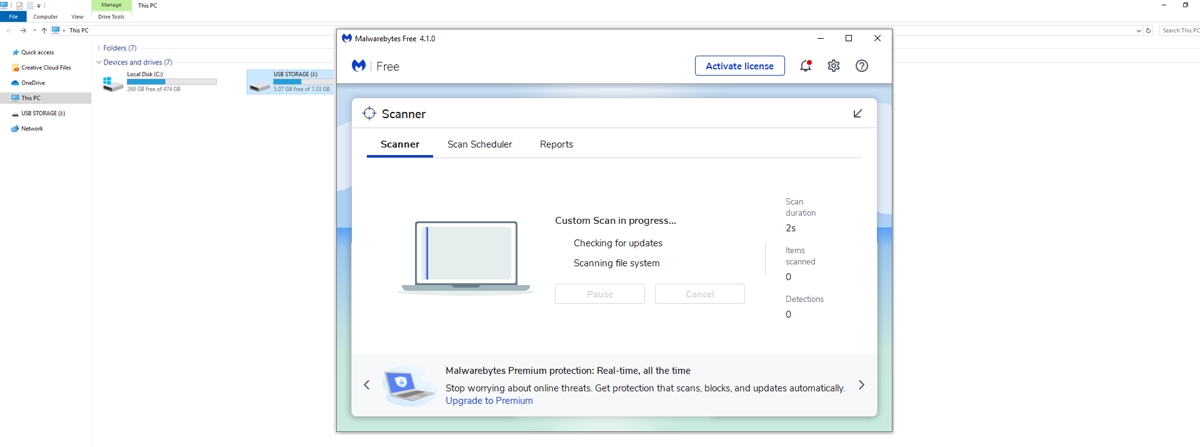Screen dimensions: 1200x447
Task: Open Malwarebytes settings gear
Action: (x=833, y=66)
